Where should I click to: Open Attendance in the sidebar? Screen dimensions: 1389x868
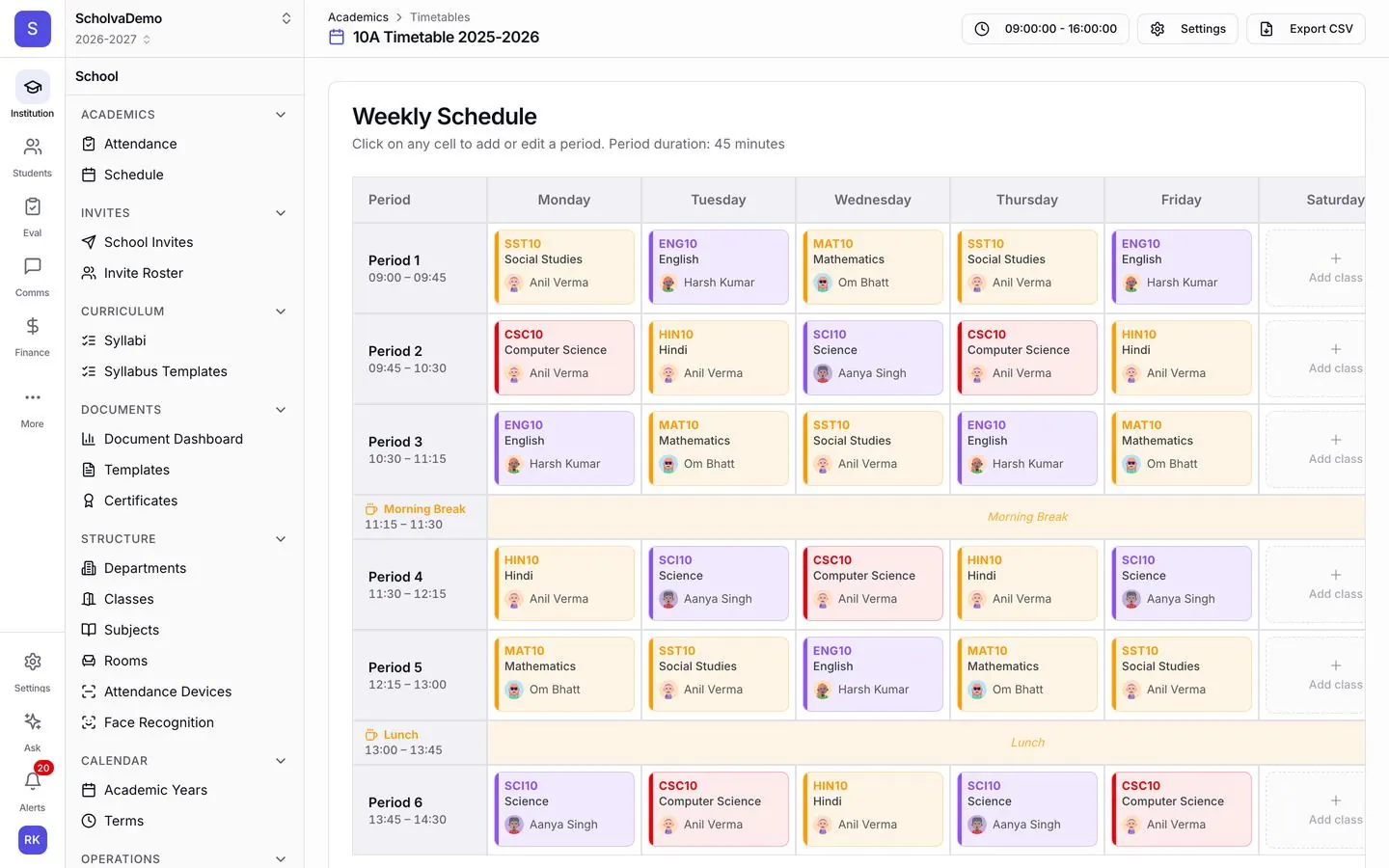coord(184,144)
